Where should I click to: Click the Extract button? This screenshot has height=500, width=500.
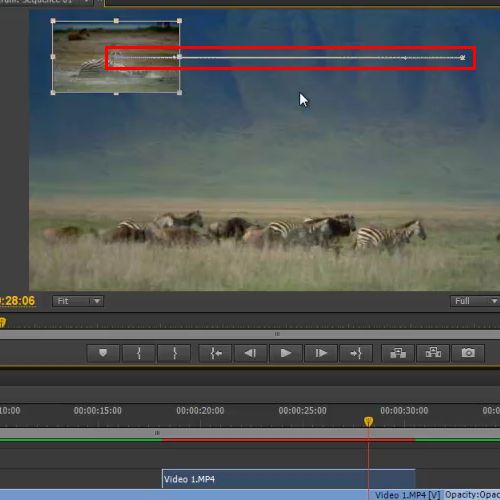433,353
